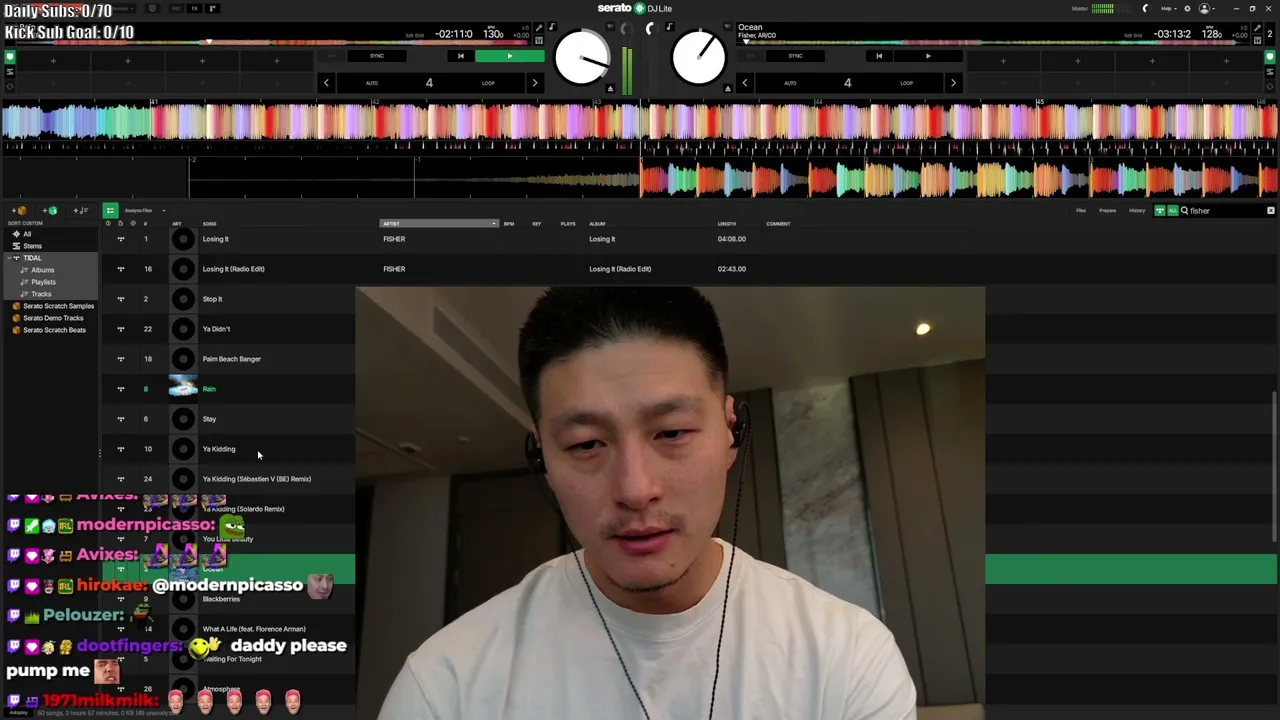
Task: Select cue points tab on right deck
Action: (1270, 57)
